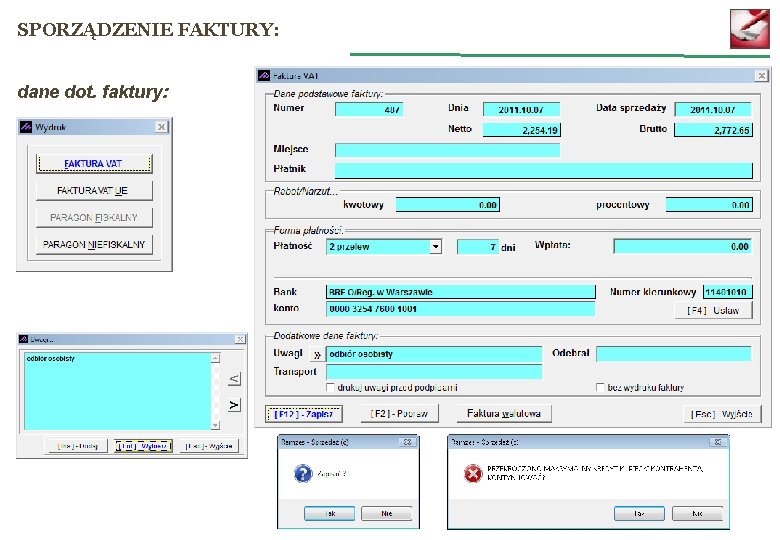This screenshot has width=780, height=540.
Task: Select FAKTURA VAT UE print option
Action: tap(94, 190)
